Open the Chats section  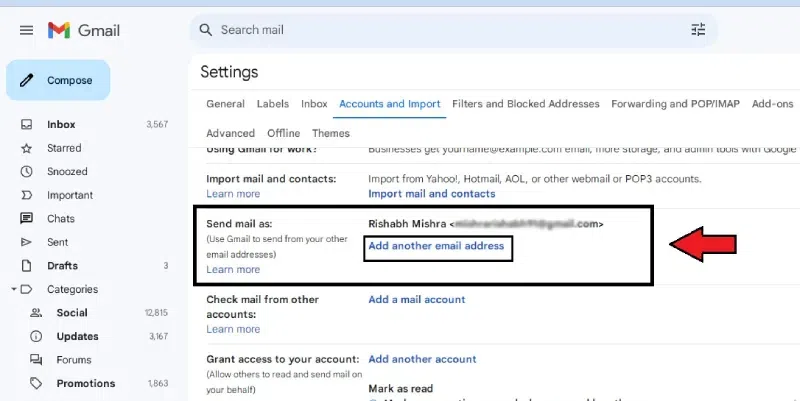(60, 219)
